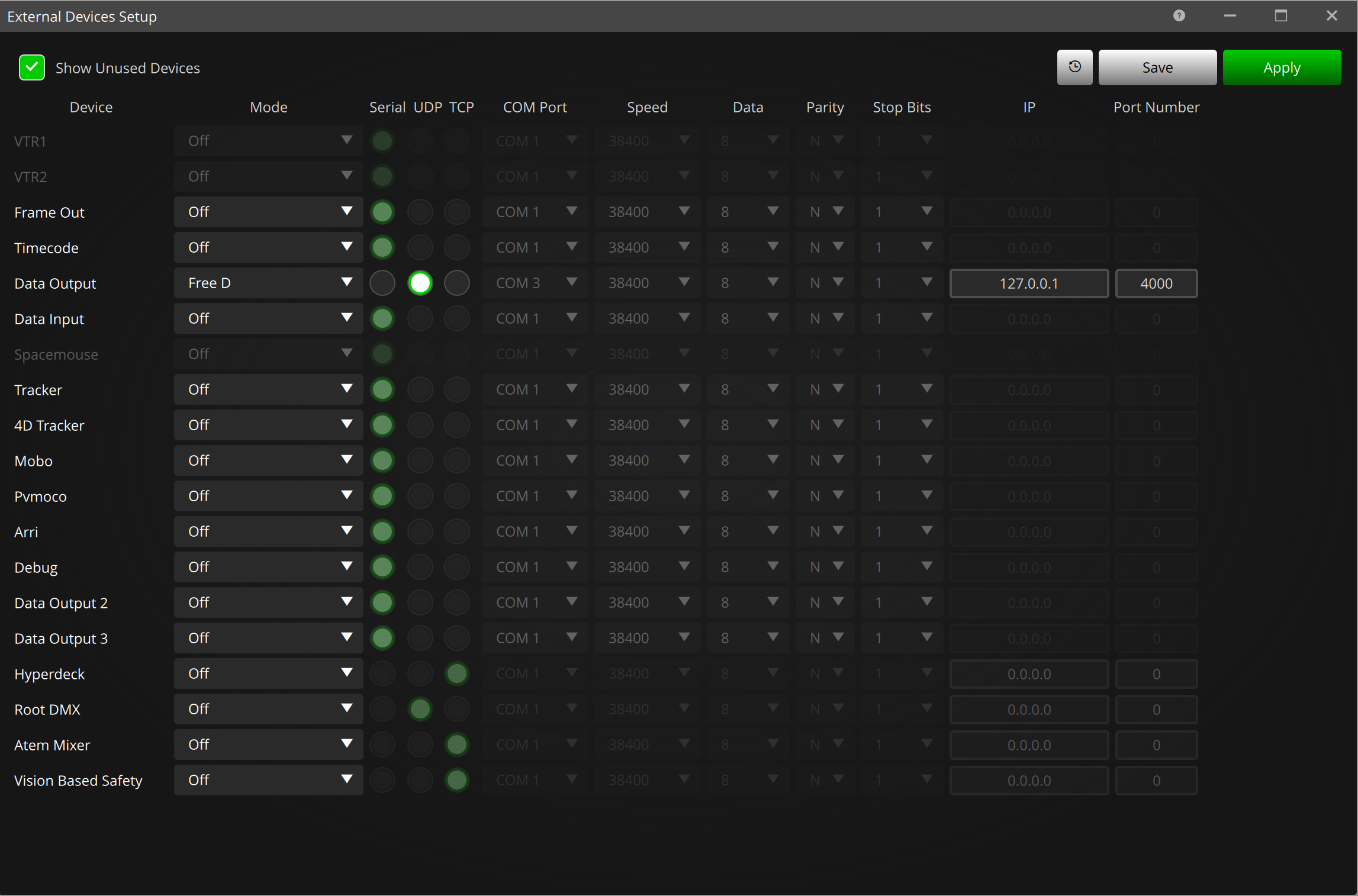1358x896 pixels.
Task: Select TCP radio for Data Output row
Action: coord(457,283)
